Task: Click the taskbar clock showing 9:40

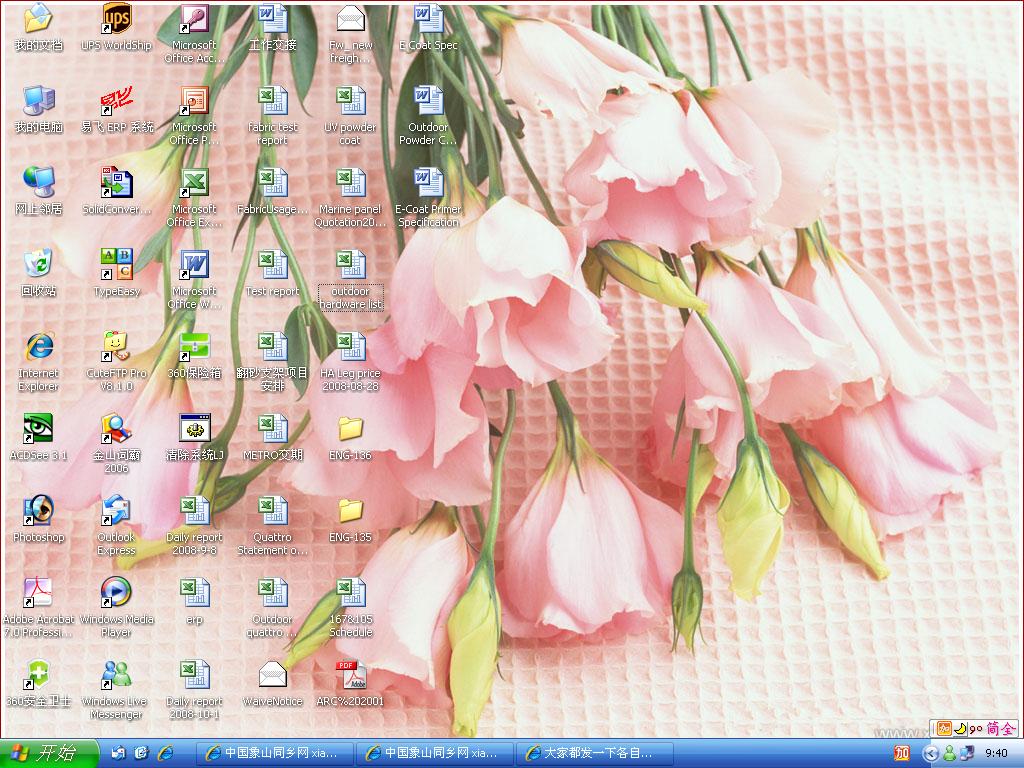Action: tap(996, 754)
